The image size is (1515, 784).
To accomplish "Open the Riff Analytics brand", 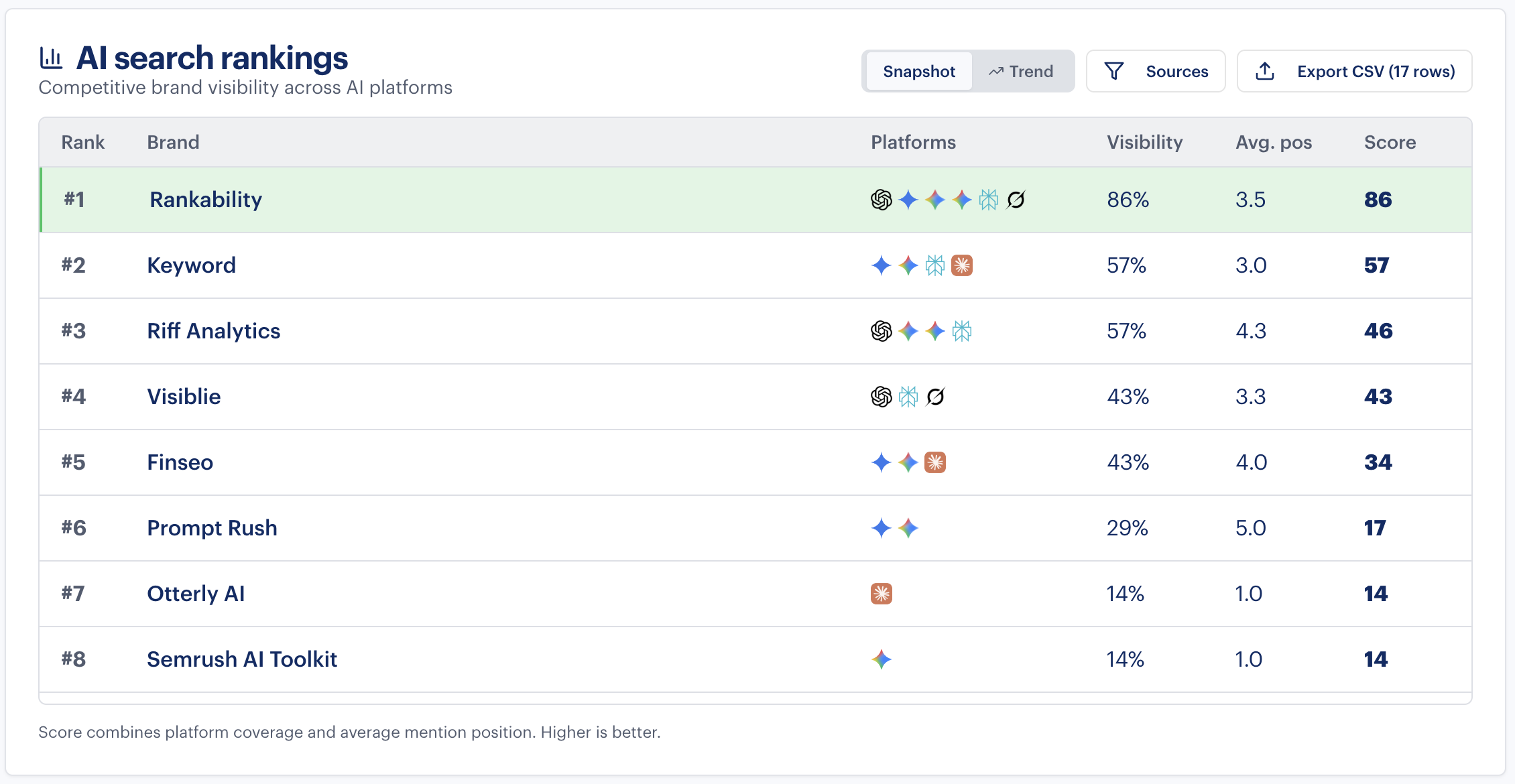I will [214, 331].
